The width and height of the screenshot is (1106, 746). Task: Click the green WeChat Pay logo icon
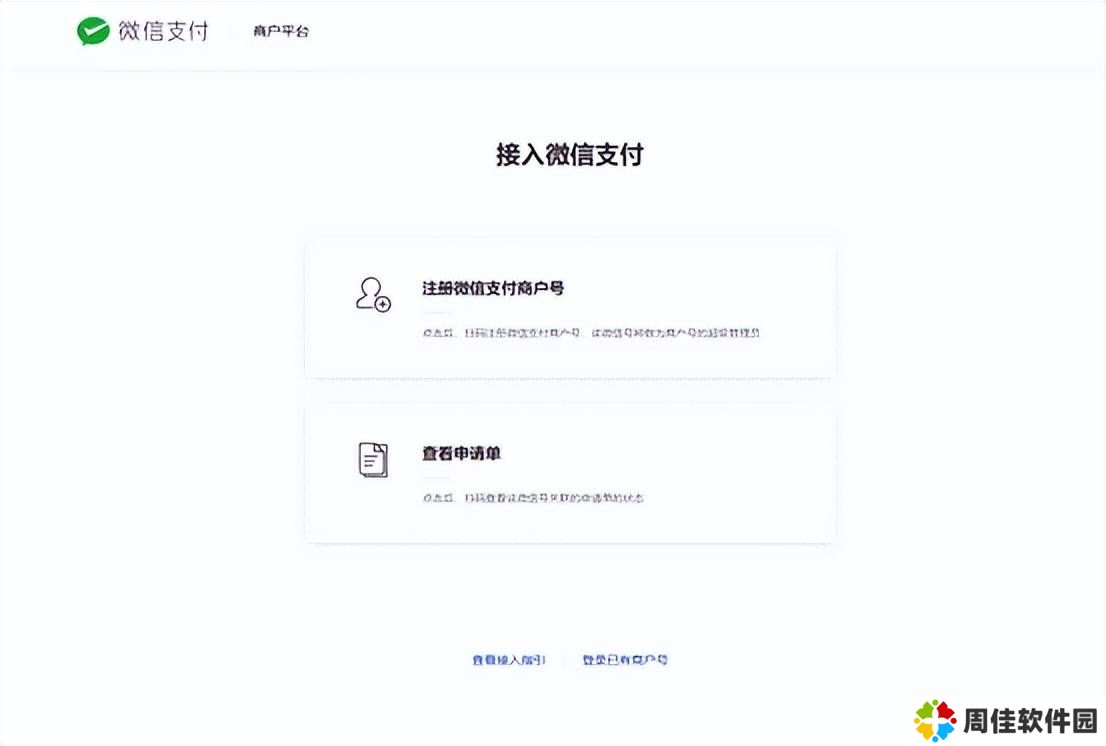tap(93, 31)
